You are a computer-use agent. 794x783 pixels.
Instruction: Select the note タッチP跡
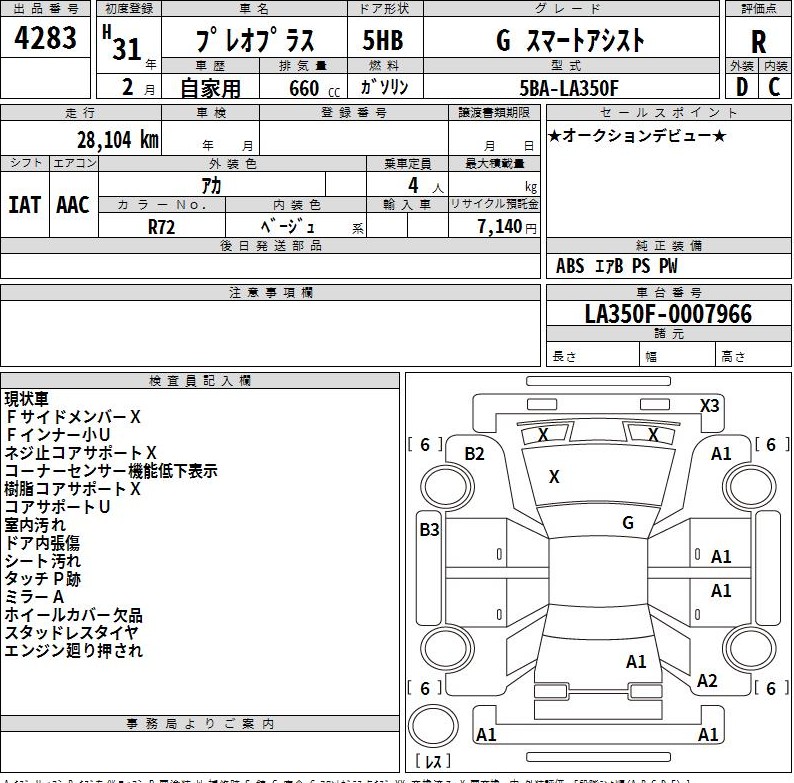[43, 579]
